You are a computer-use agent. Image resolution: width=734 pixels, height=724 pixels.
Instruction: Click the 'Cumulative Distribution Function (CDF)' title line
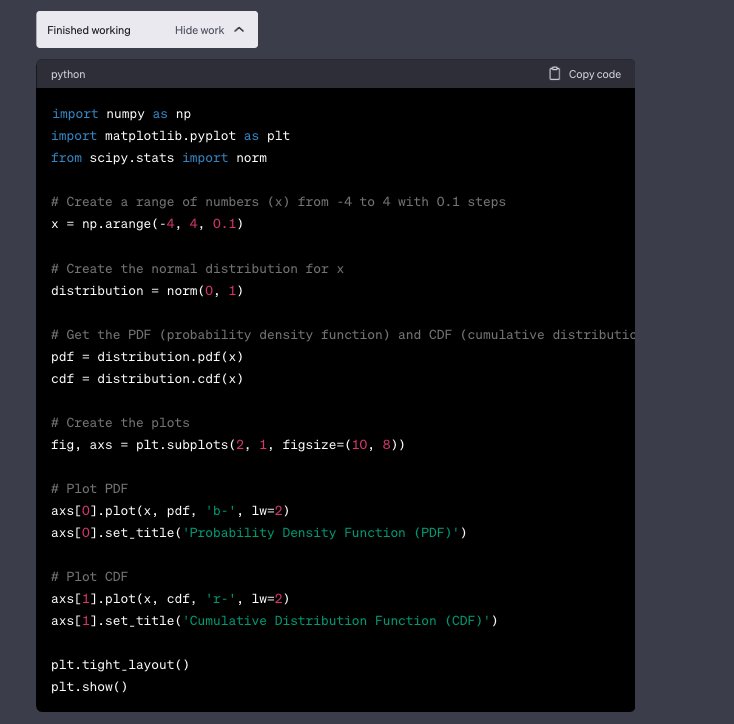274,621
